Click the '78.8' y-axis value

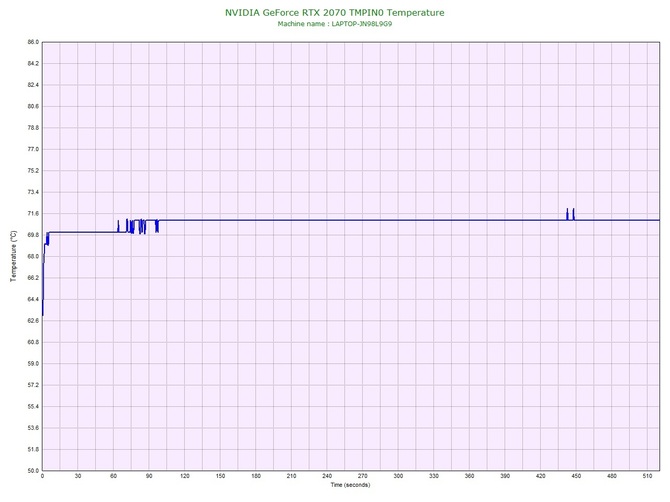[x=33, y=128]
